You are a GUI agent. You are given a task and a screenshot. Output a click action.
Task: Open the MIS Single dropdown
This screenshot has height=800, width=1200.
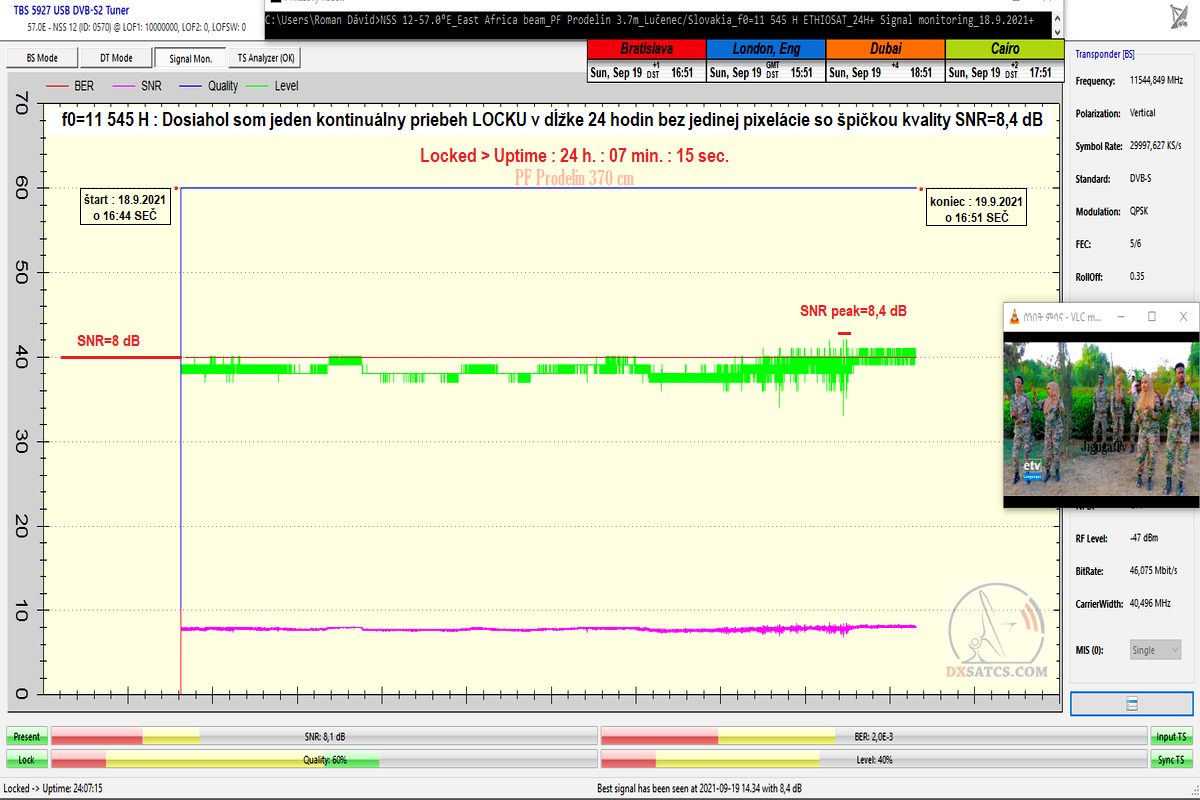click(1155, 650)
